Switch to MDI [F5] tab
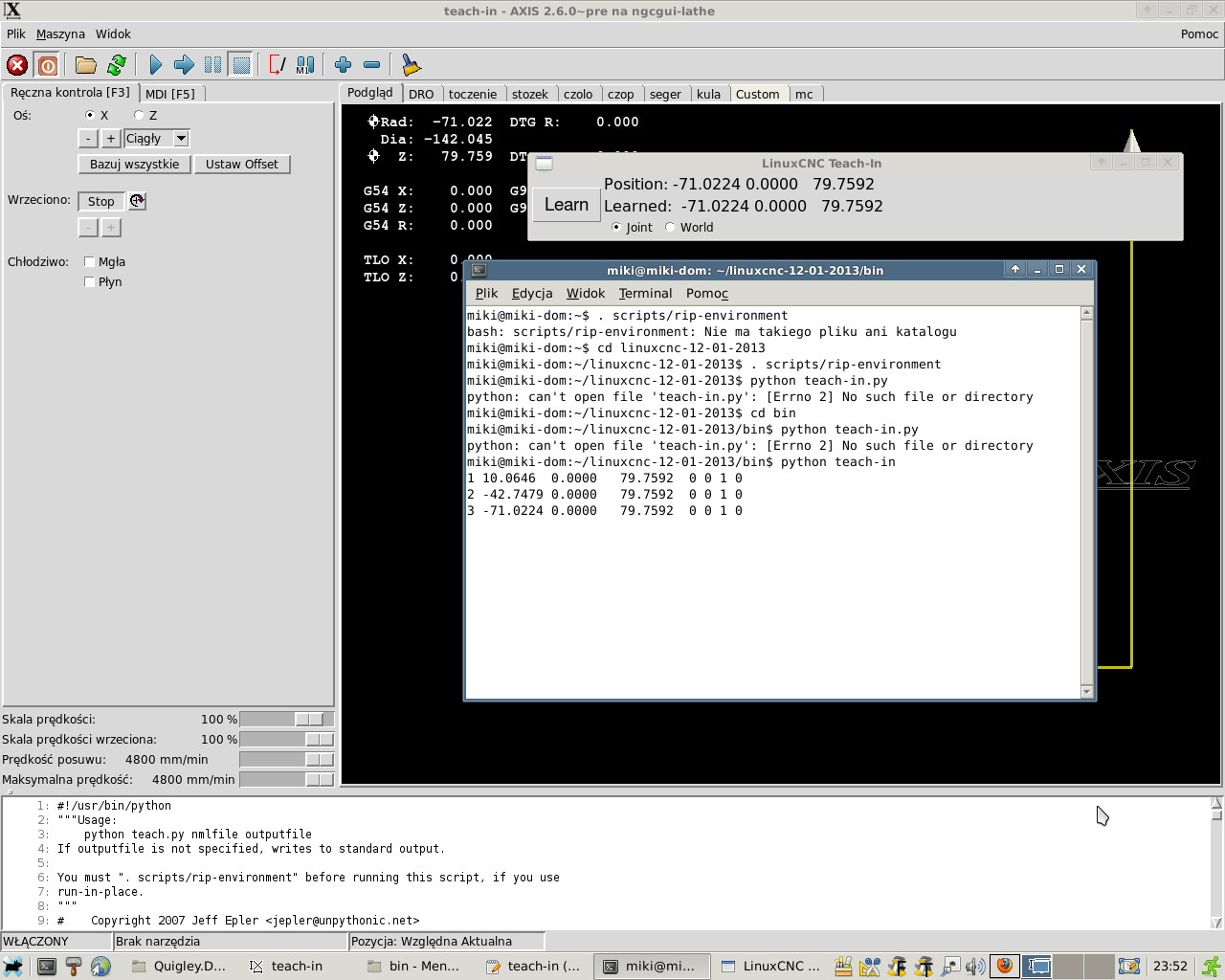The height and width of the screenshot is (980, 1225). click(170, 94)
